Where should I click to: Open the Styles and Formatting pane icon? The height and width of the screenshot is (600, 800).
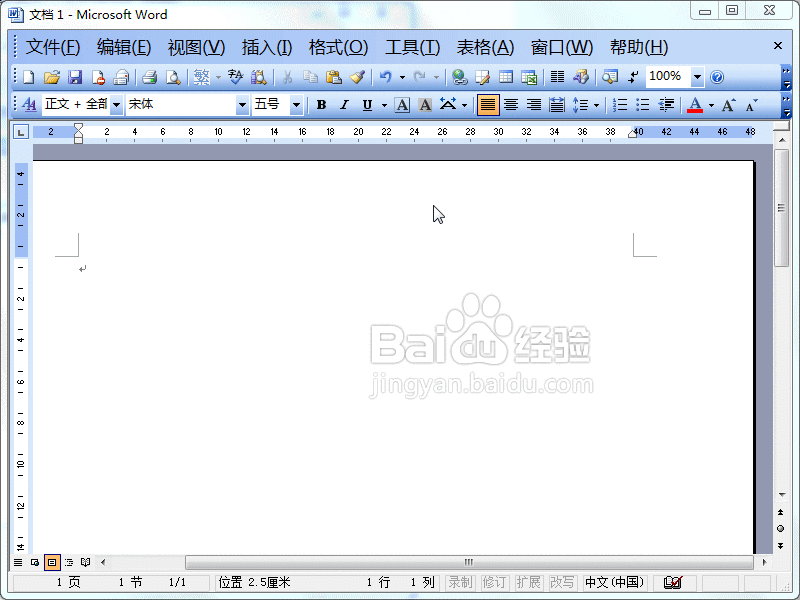click(30, 105)
